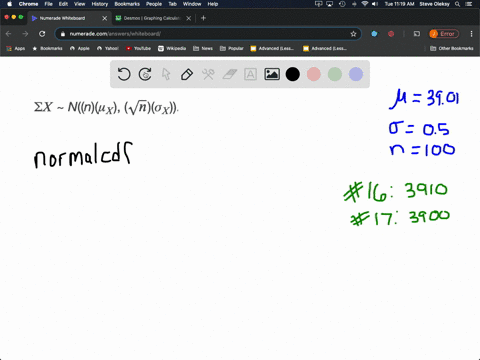Expand the News bookmarks folder
The image size is (480, 360).
tap(203, 48)
